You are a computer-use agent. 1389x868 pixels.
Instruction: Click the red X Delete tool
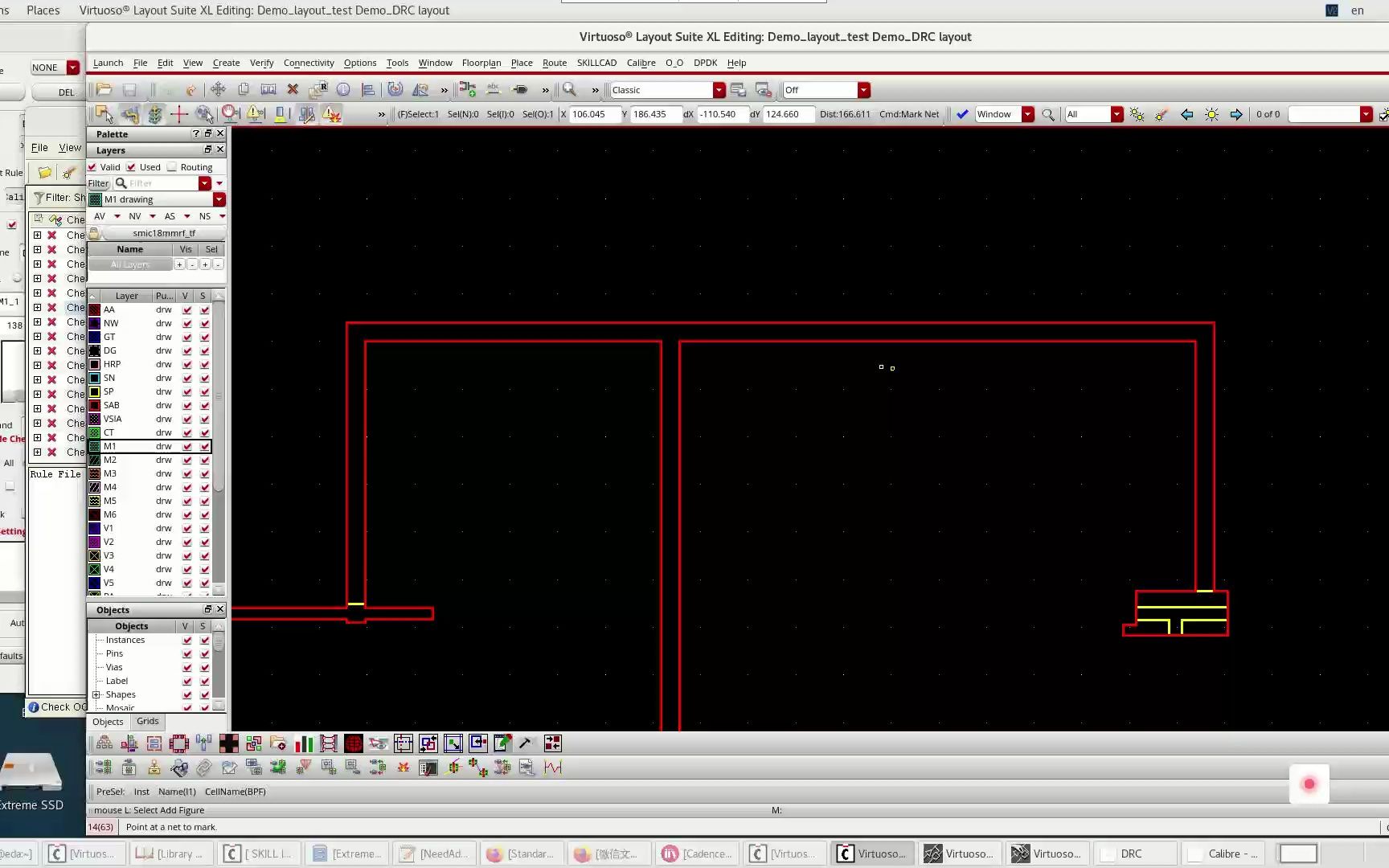[x=293, y=90]
